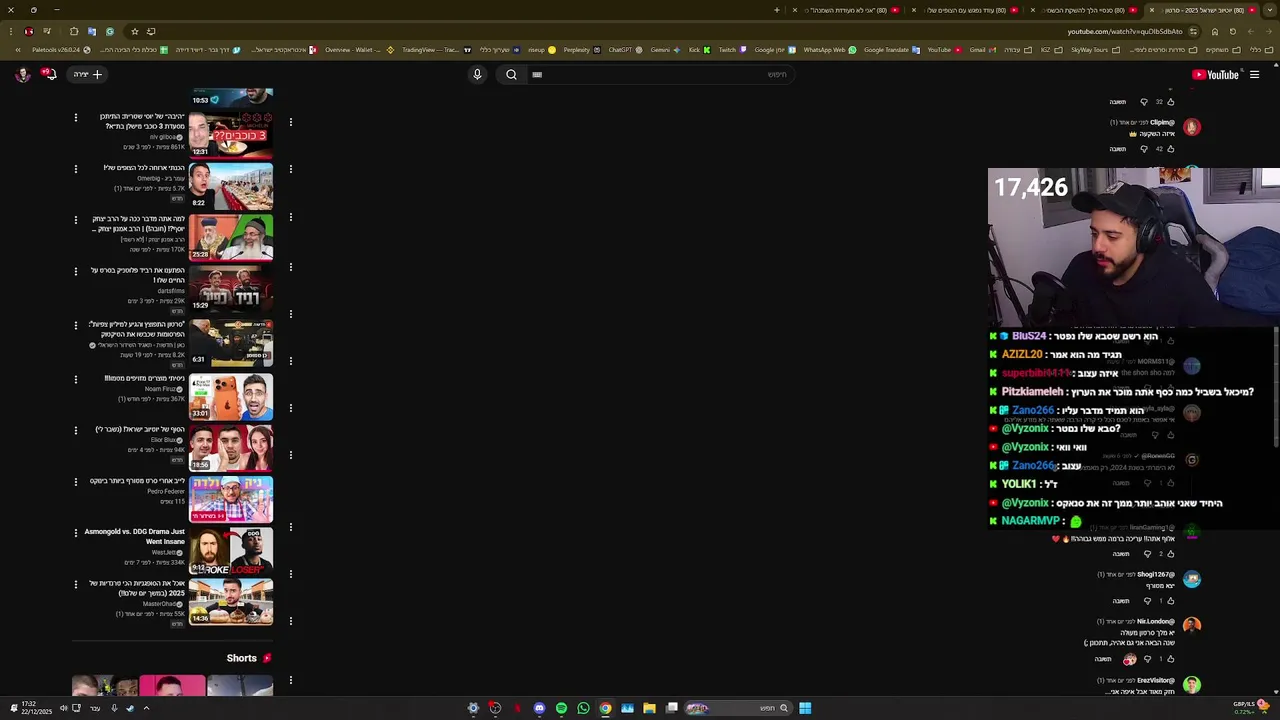Expand the system tray hidden icons chevron

pyautogui.click(x=146, y=708)
